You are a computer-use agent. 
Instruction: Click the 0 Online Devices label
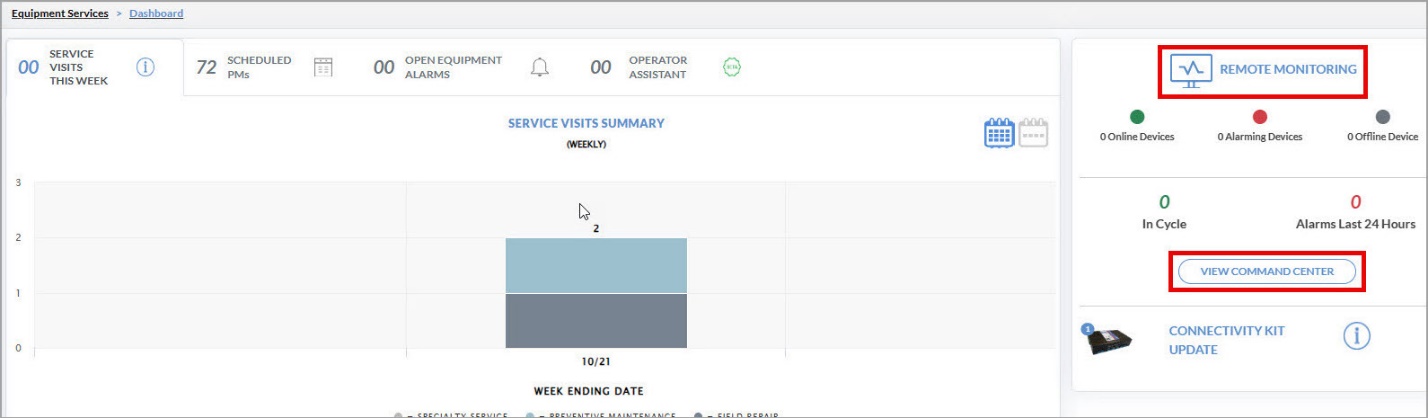tap(1137, 137)
